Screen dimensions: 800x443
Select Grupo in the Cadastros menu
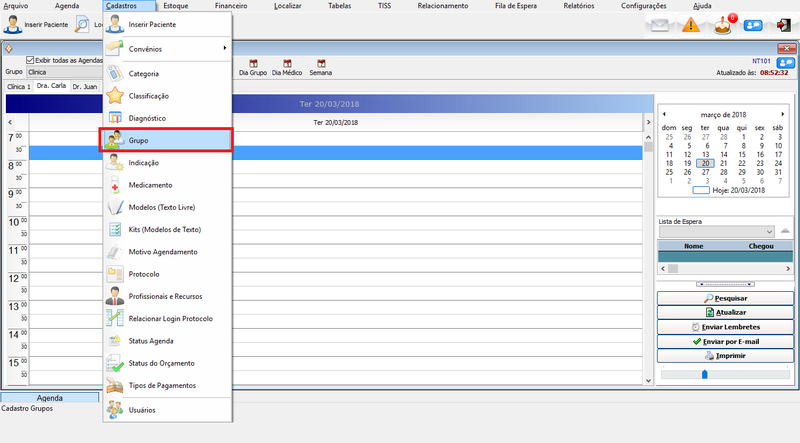(166, 140)
